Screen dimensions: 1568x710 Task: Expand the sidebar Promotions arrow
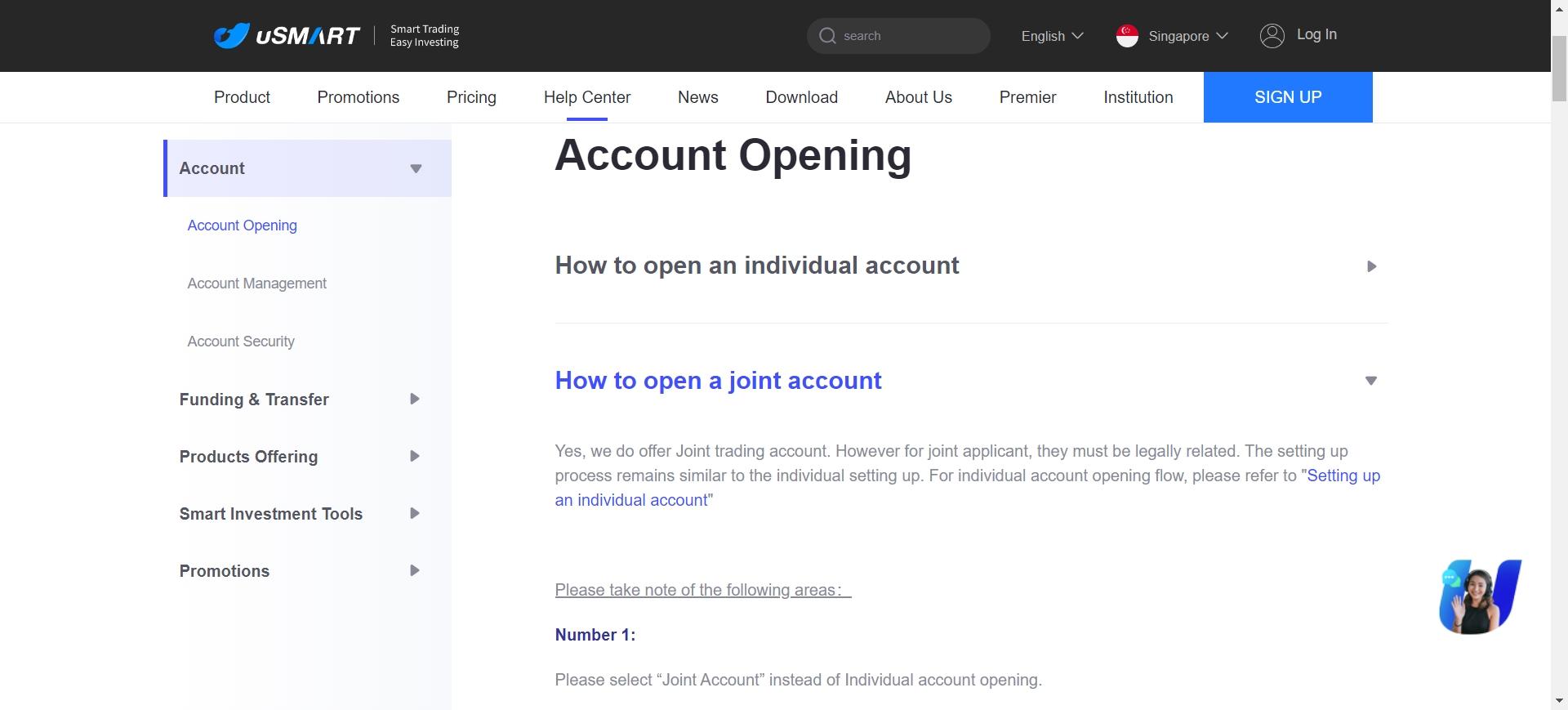415,571
